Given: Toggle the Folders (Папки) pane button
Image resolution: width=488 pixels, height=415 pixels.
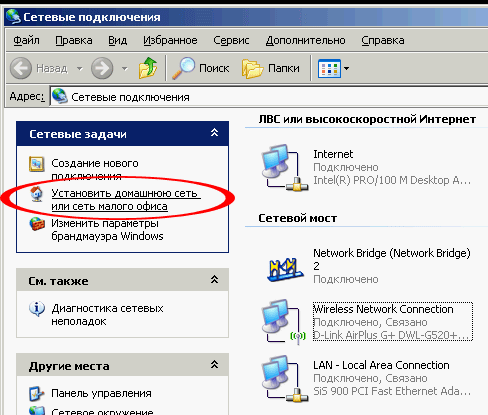Looking at the screenshot, I should [x=271, y=68].
